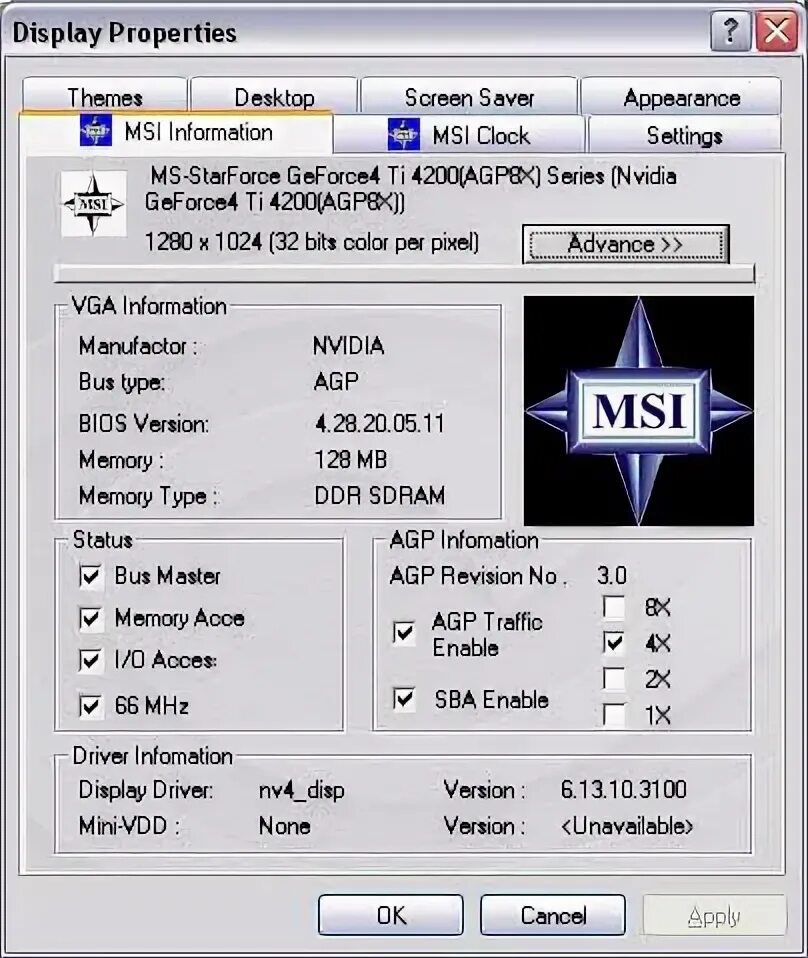Click the Mini-VDD None value
Image resolution: width=808 pixels, height=958 pixels.
tap(284, 826)
